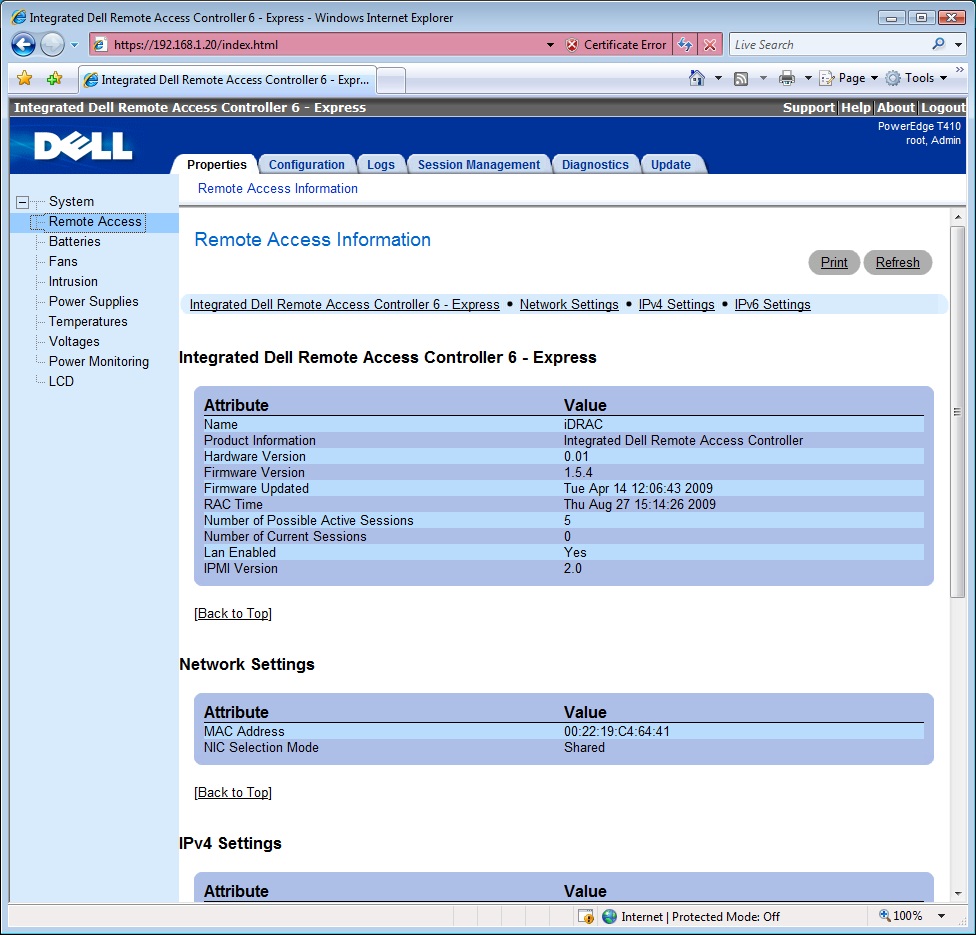Click the Add to Favorites icon
This screenshot has width=976, height=935.
coord(55,78)
